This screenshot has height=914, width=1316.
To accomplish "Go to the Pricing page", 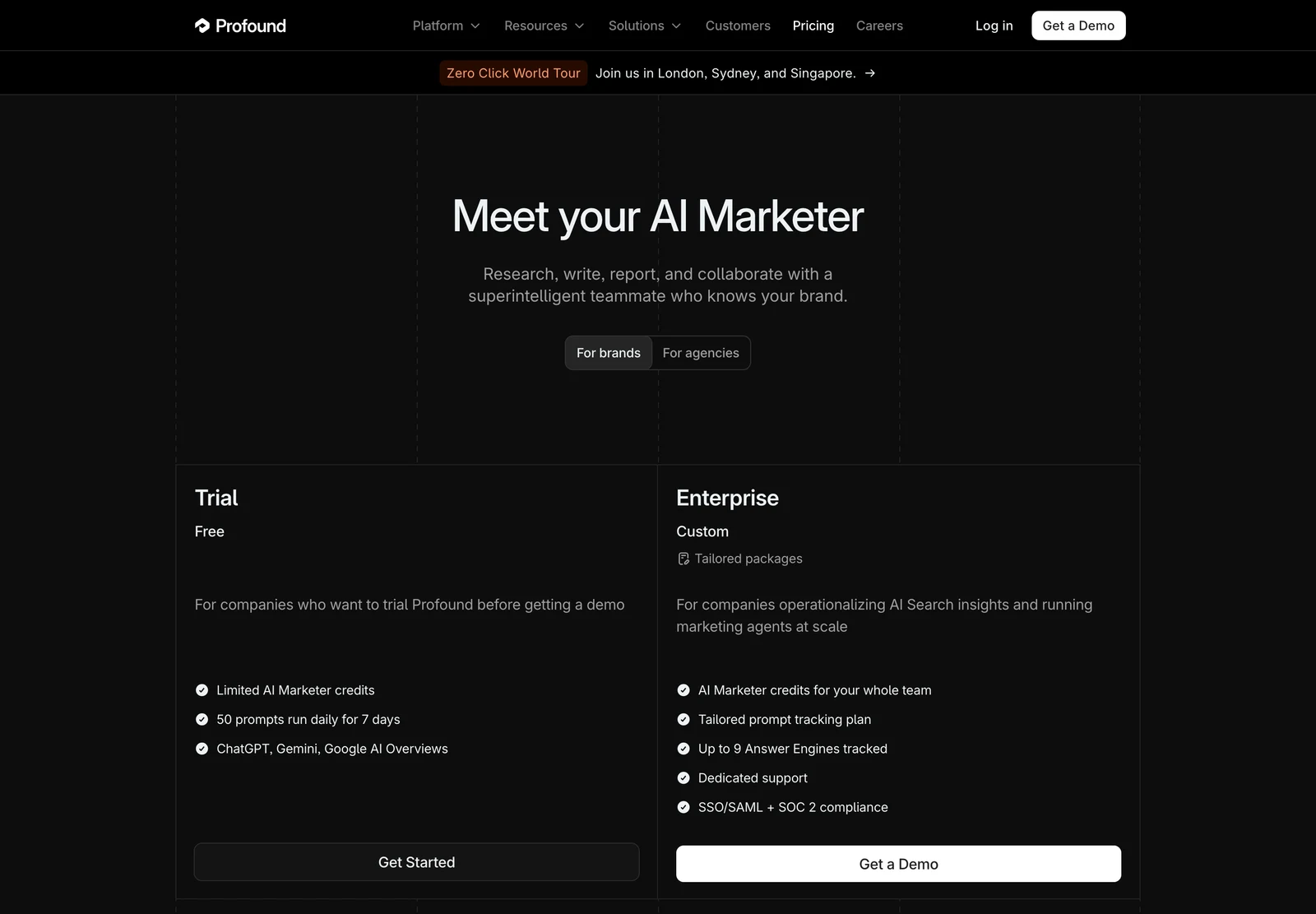I will (813, 26).
